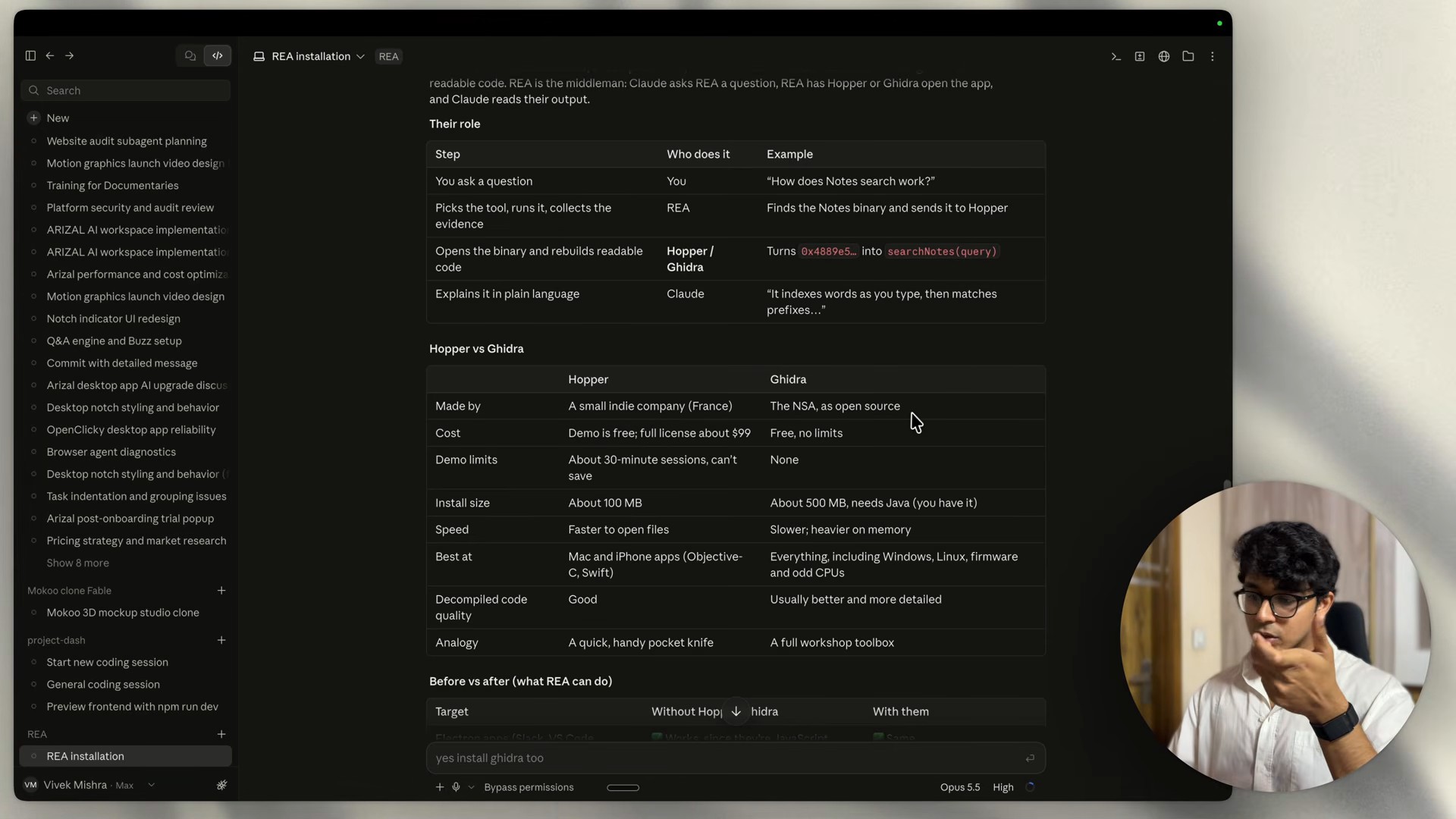The image size is (1456, 819).
Task: Go back with the left arrow
Action: pyautogui.click(x=50, y=55)
